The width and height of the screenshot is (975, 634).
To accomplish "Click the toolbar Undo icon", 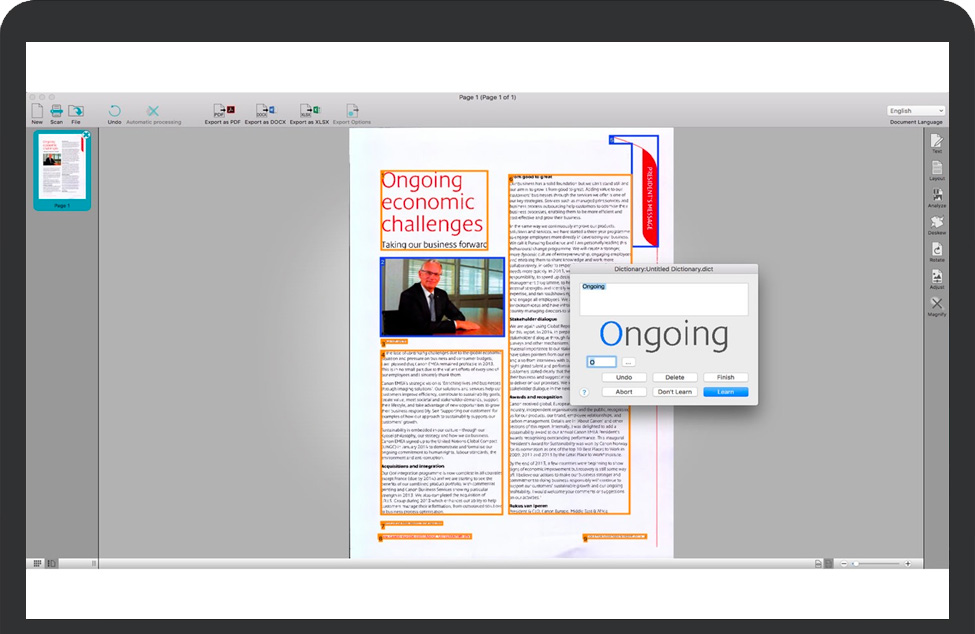I will [x=115, y=111].
